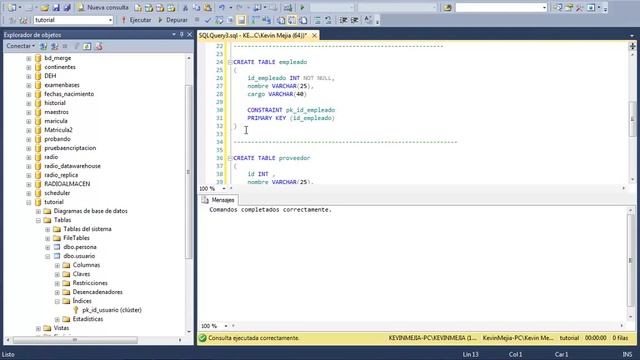Select the Mensajes results tab
The height and width of the screenshot is (360, 640).
click(x=218, y=200)
